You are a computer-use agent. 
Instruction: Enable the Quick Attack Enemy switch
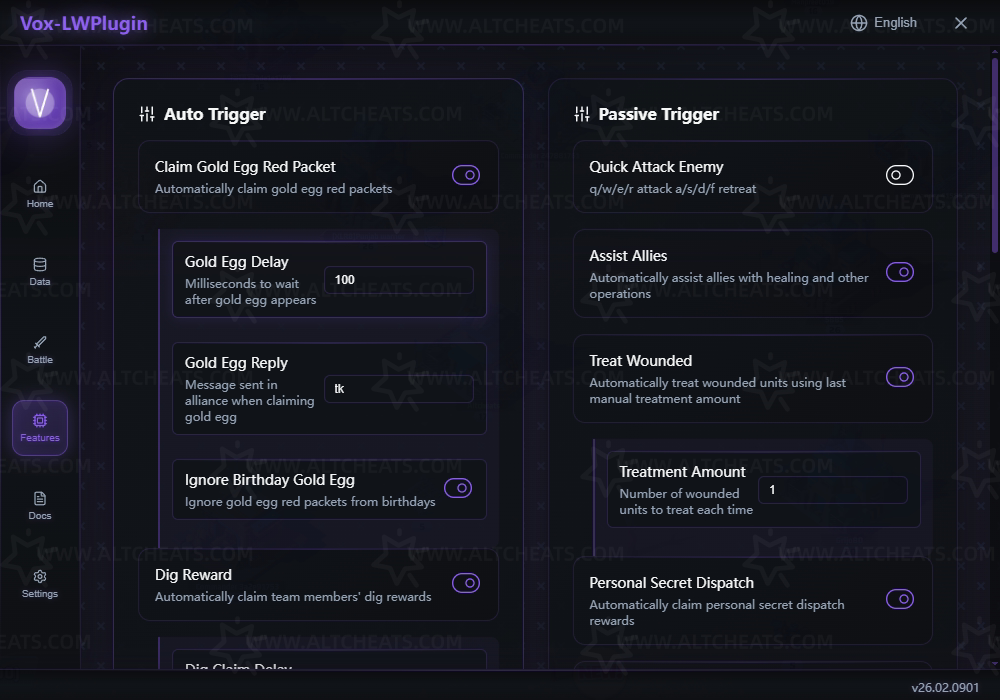point(900,175)
